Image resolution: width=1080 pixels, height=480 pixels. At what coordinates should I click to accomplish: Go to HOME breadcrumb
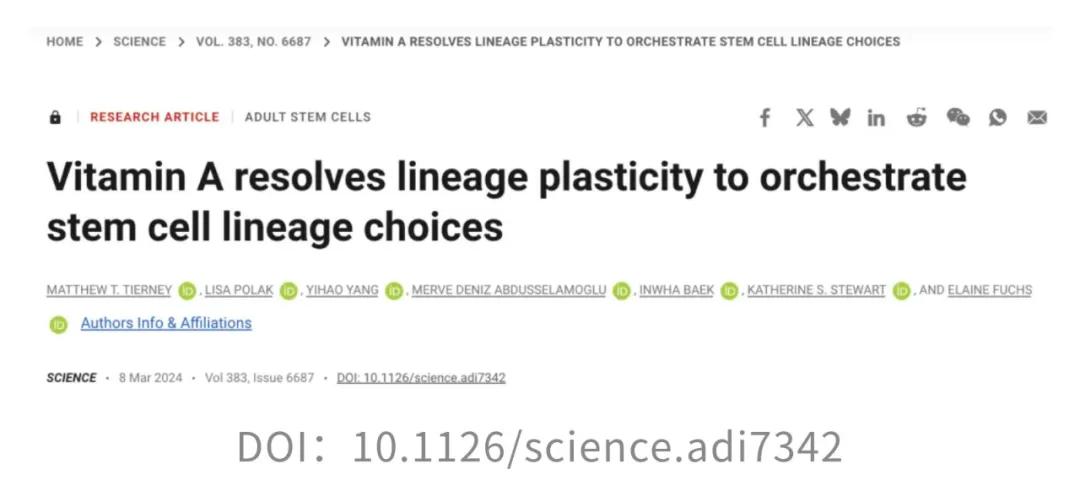65,41
